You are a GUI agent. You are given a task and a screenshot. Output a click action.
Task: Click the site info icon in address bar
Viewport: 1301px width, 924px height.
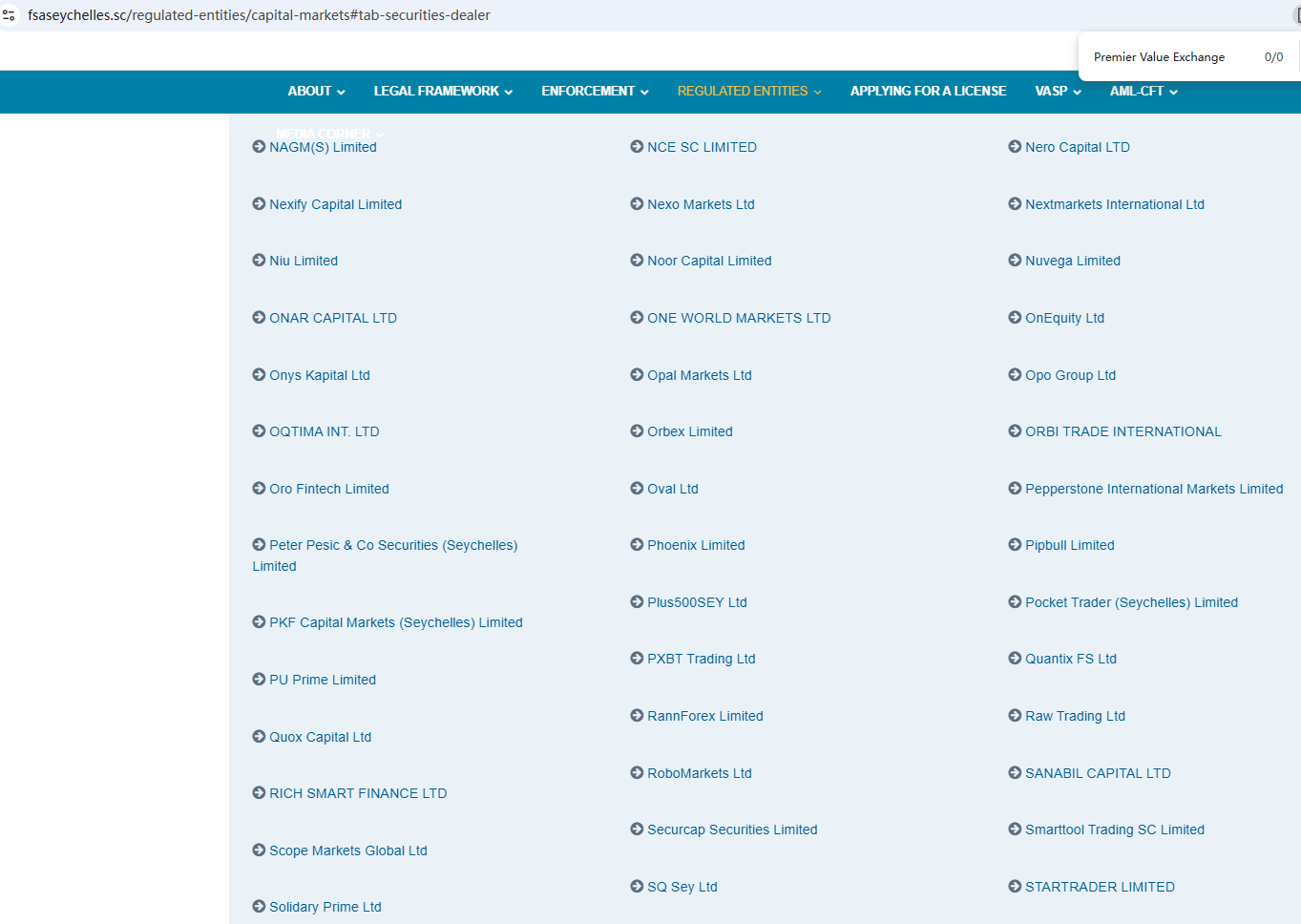(x=10, y=15)
